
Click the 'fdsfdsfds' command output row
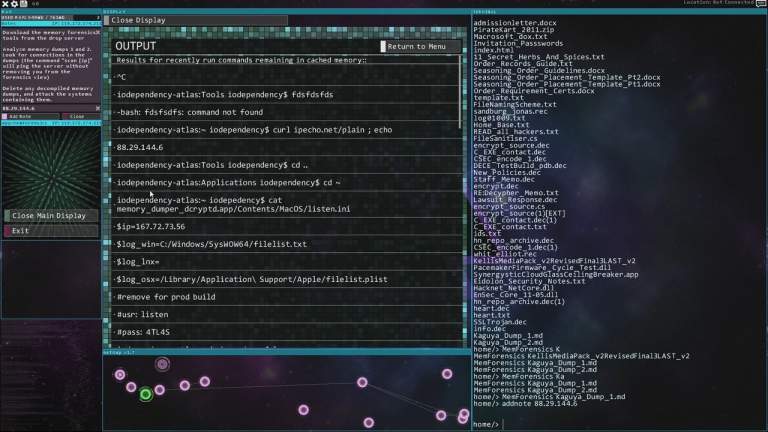click(x=286, y=95)
